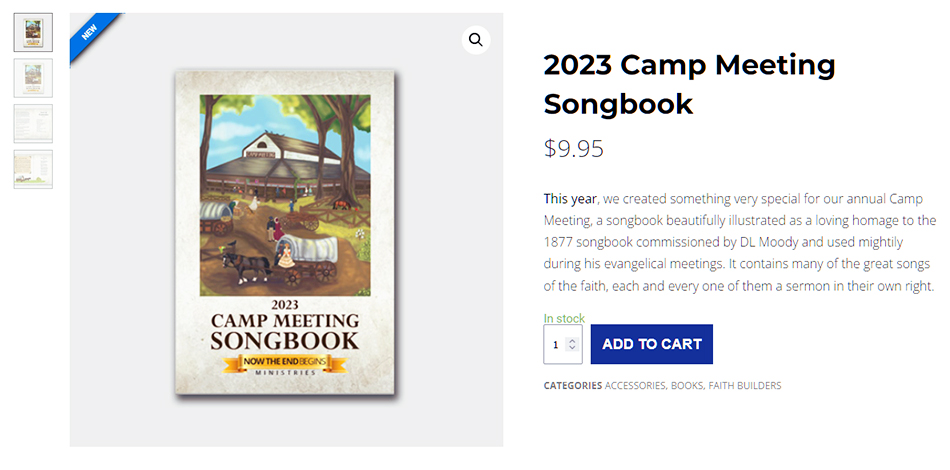The width and height of the screenshot is (950, 470).
Task: Open the Accessories category link
Action: (635, 386)
